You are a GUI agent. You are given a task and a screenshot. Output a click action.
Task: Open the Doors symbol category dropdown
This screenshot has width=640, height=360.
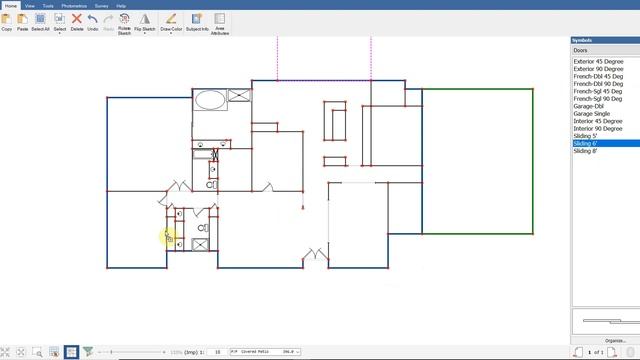[x=606, y=50]
